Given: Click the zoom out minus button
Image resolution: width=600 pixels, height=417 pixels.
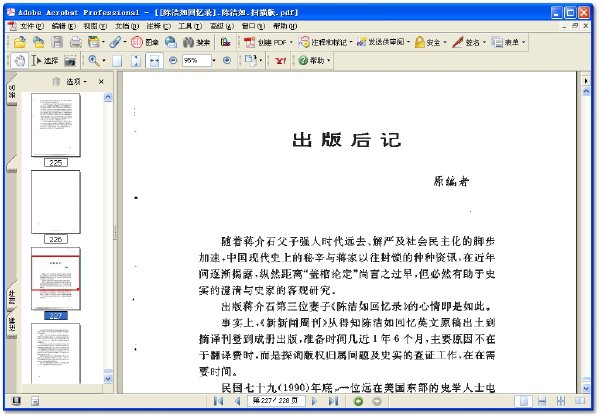Looking at the screenshot, I should pos(173,60).
